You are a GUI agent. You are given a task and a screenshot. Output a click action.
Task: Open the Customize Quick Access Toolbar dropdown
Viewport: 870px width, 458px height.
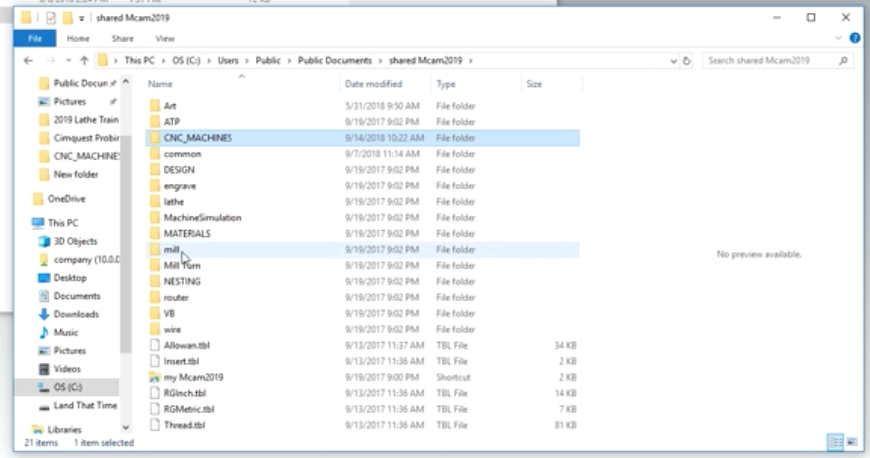(x=82, y=18)
